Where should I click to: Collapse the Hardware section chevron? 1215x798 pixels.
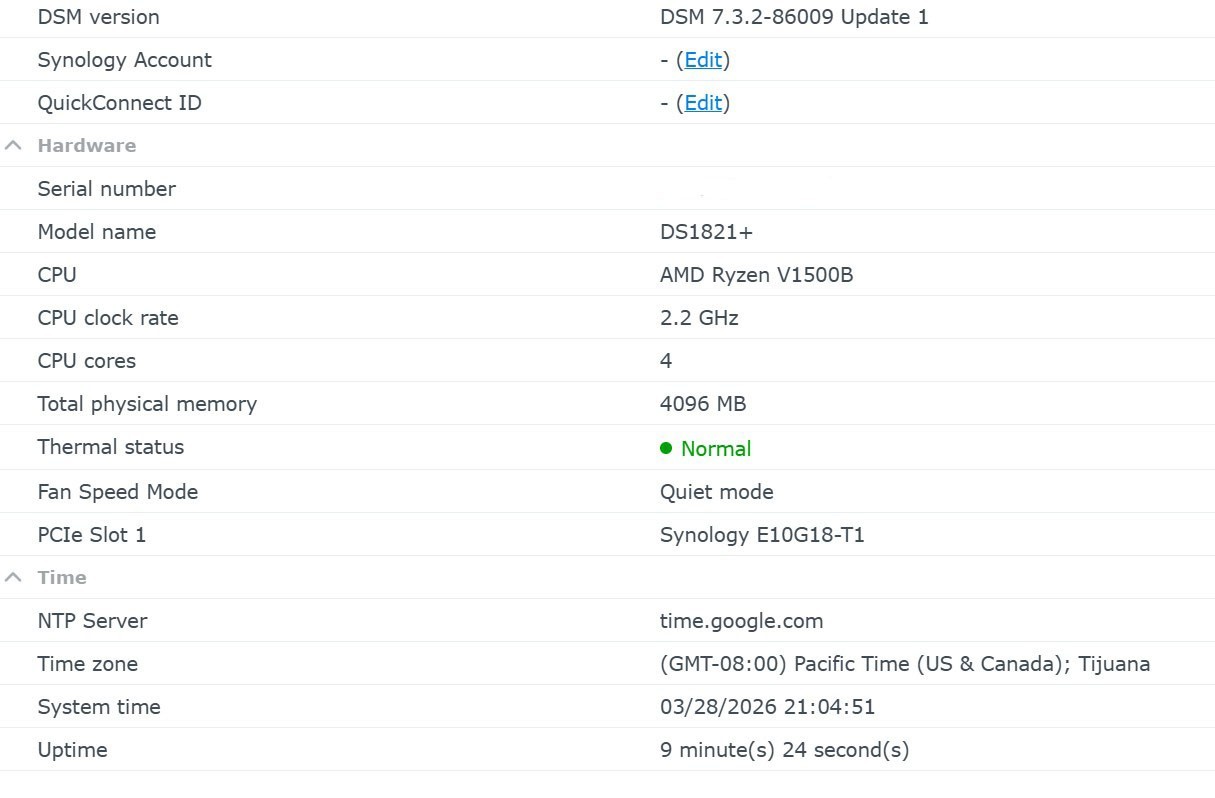(x=14, y=146)
